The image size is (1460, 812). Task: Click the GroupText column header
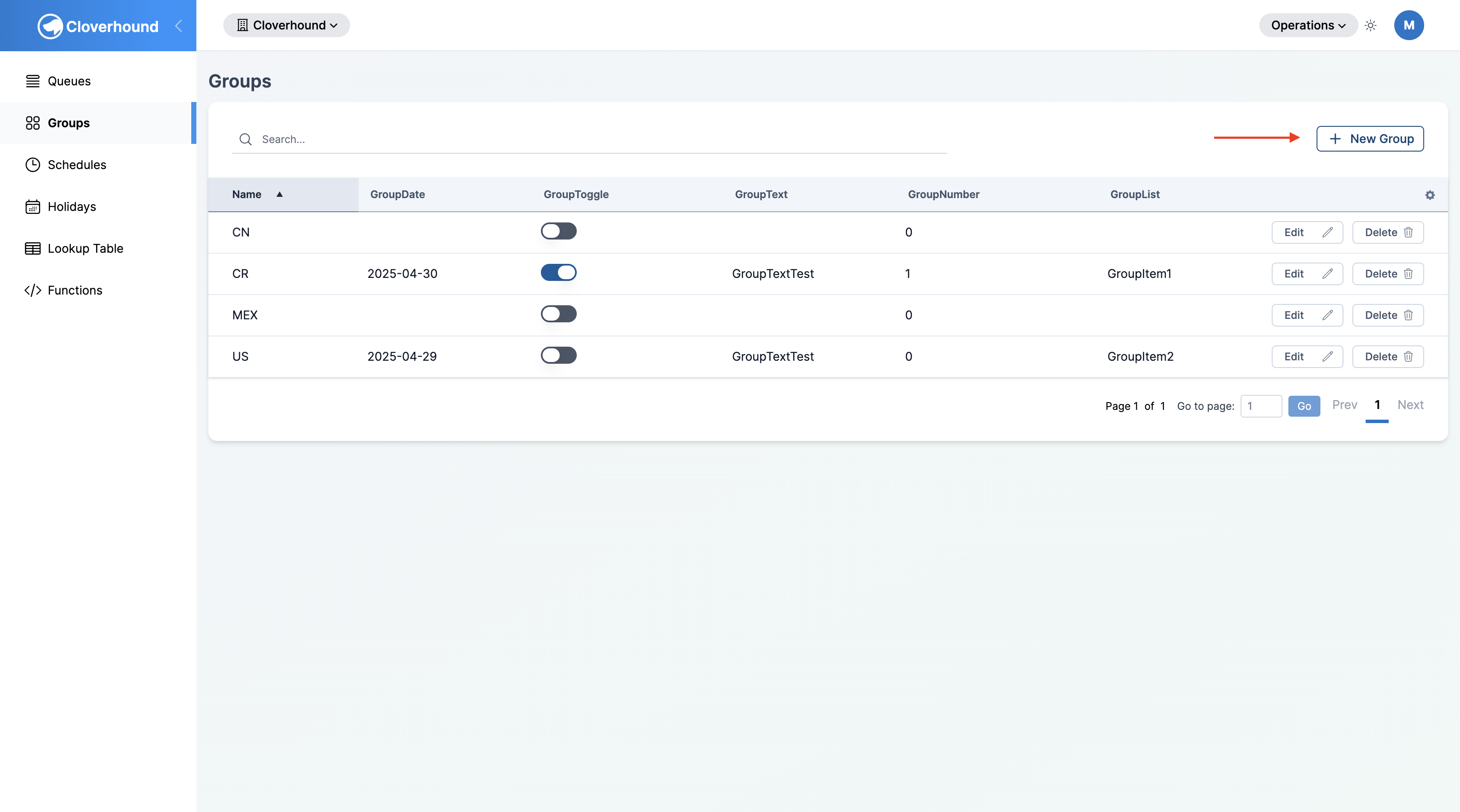[x=761, y=194]
